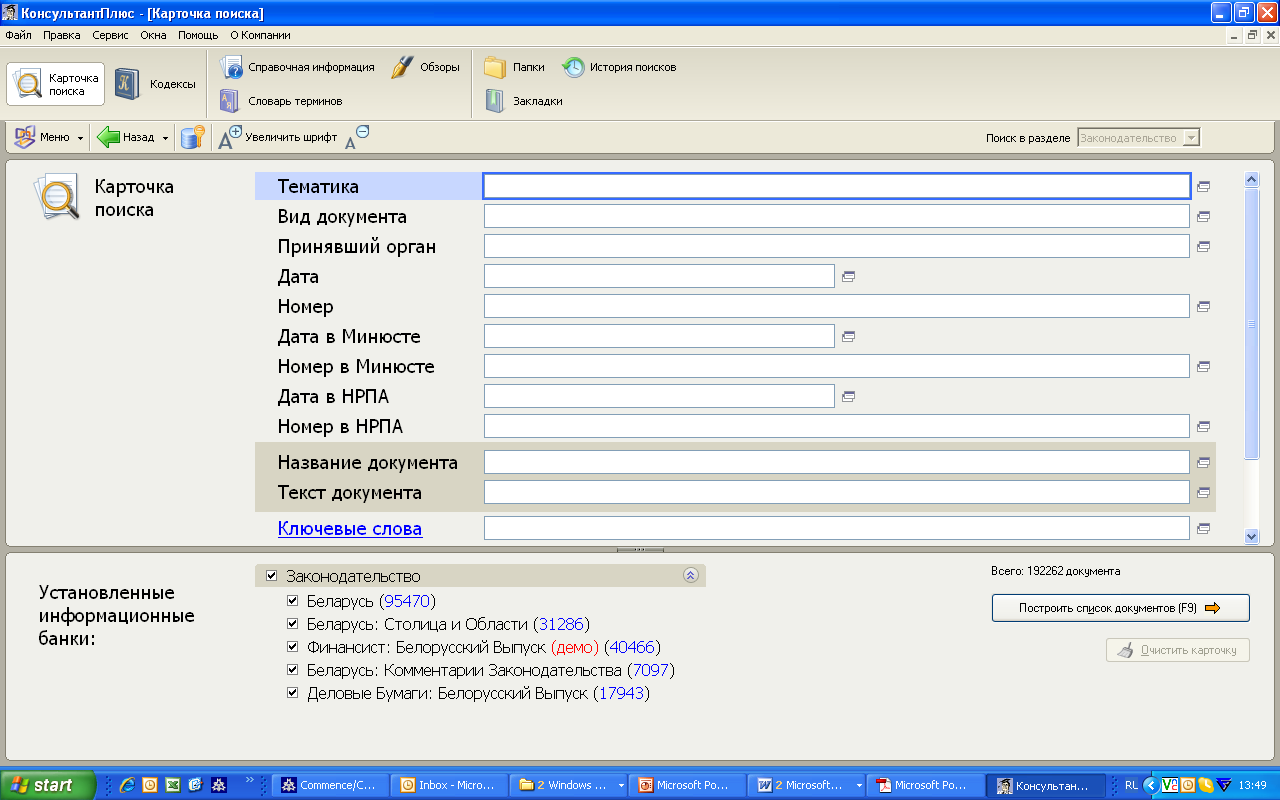Image resolution: width=1280 pixels, height=800 pixels.
Task: Open the Файл menu
Action: (x=18, y=35)
